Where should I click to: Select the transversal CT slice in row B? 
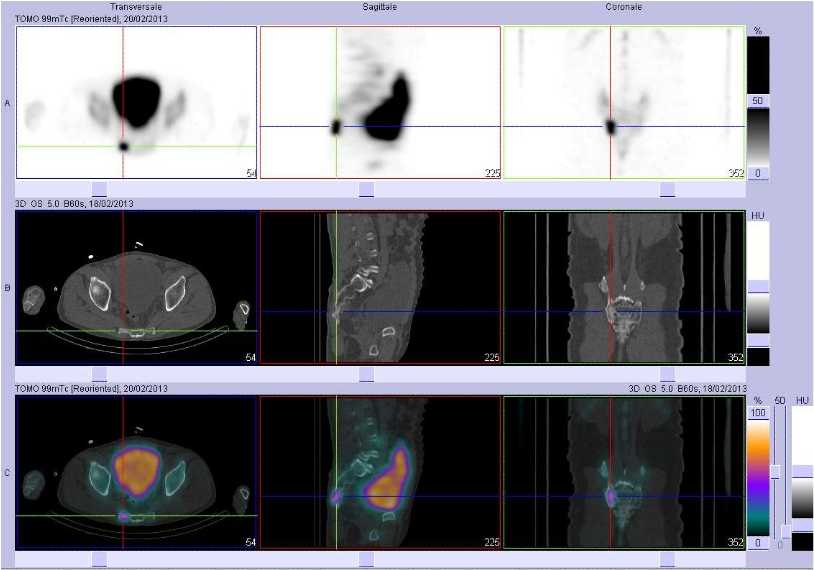137,288
